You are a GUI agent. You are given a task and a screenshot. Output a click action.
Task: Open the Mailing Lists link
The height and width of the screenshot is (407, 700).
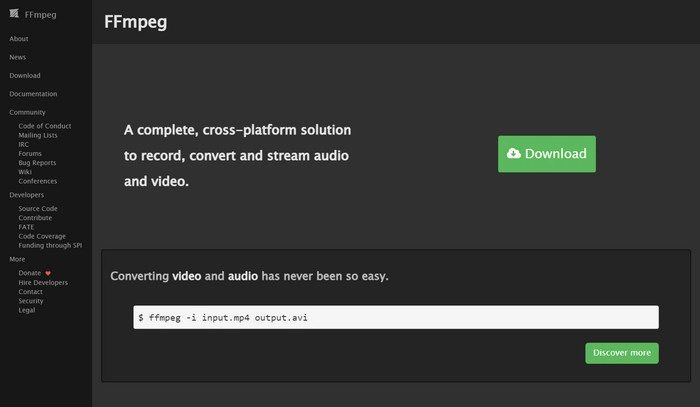(x=38, y=135)
